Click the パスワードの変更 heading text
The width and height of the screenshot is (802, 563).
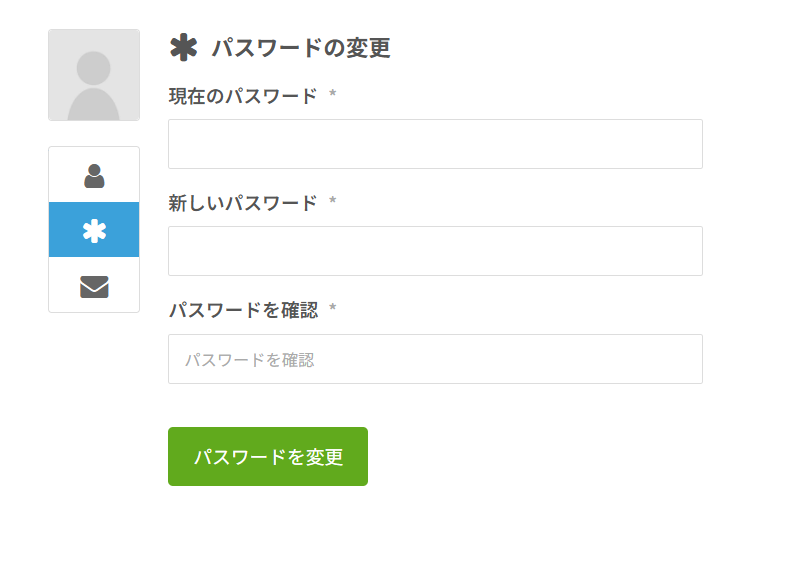pos(300,47)
